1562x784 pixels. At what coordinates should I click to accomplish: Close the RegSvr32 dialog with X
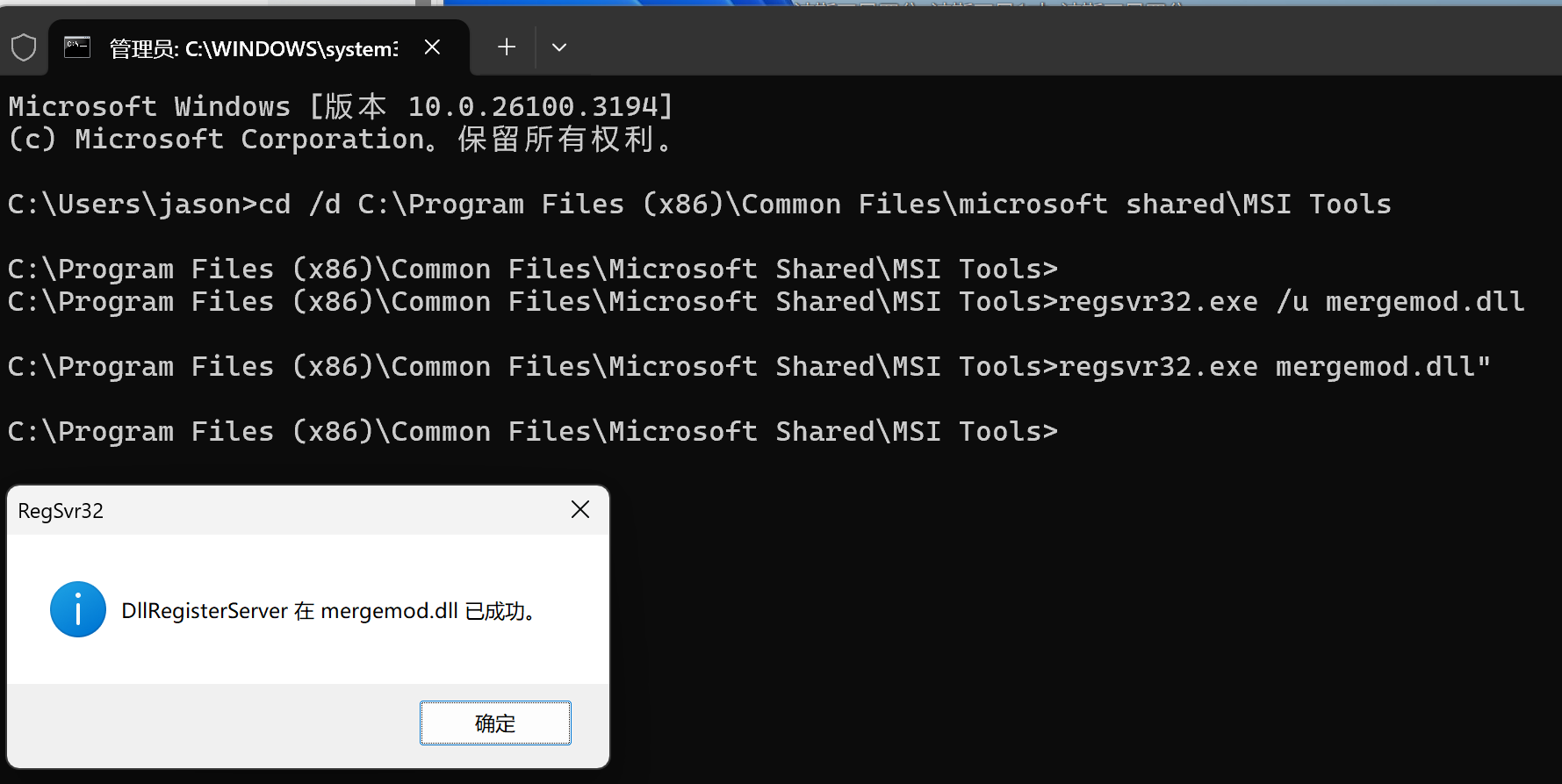[x=580, y=510]
